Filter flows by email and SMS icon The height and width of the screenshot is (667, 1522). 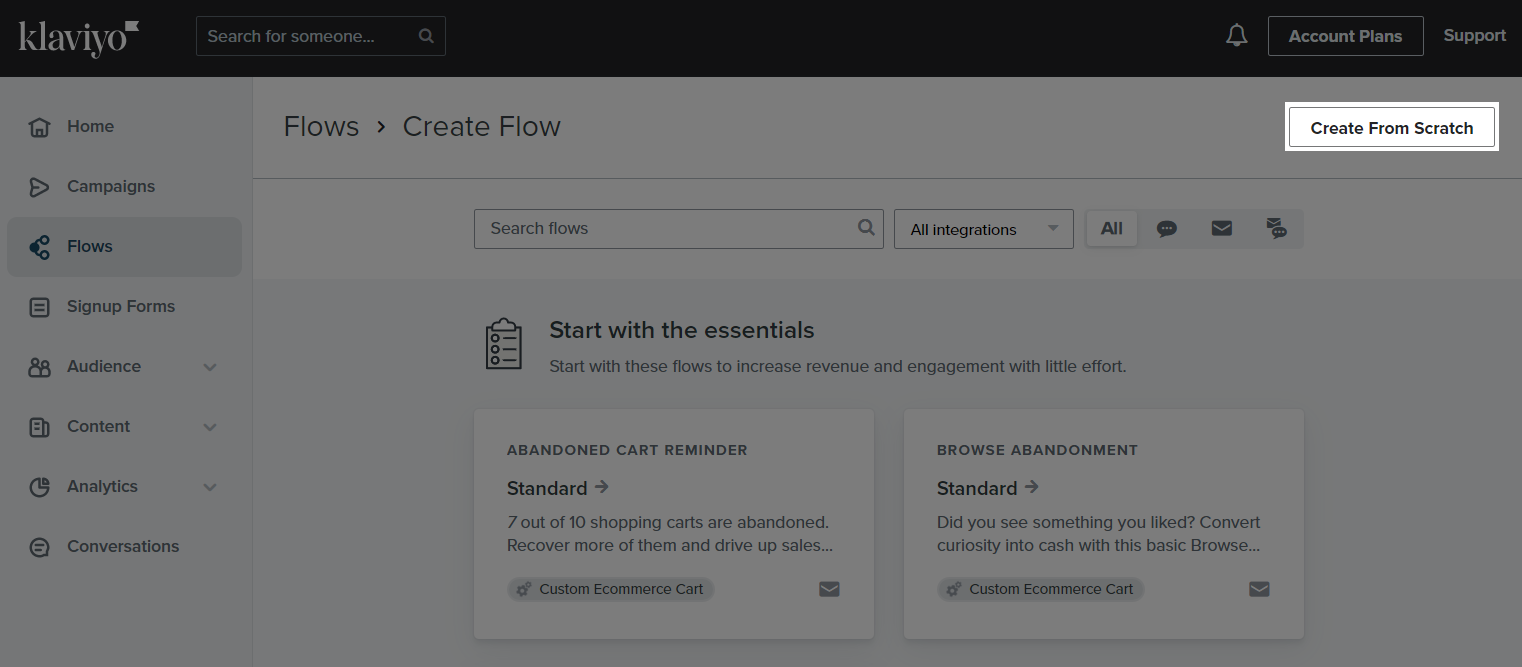(1276, 229)
